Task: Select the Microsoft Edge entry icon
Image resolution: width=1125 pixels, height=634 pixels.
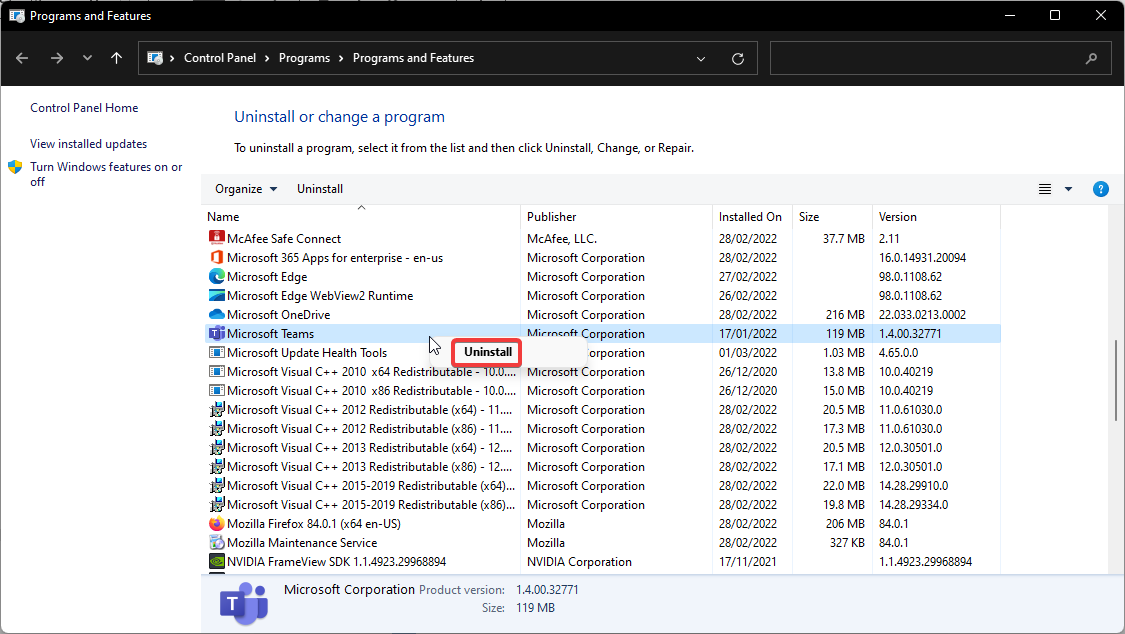Action: (217, 276)
